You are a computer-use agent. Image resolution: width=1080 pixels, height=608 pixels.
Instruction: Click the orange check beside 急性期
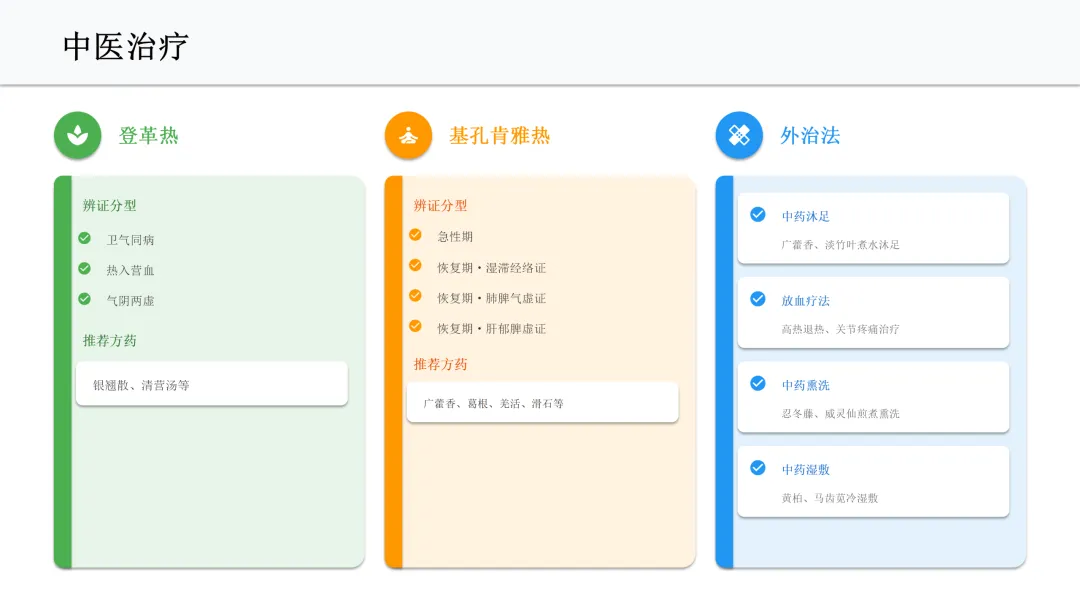click(415, 235)
